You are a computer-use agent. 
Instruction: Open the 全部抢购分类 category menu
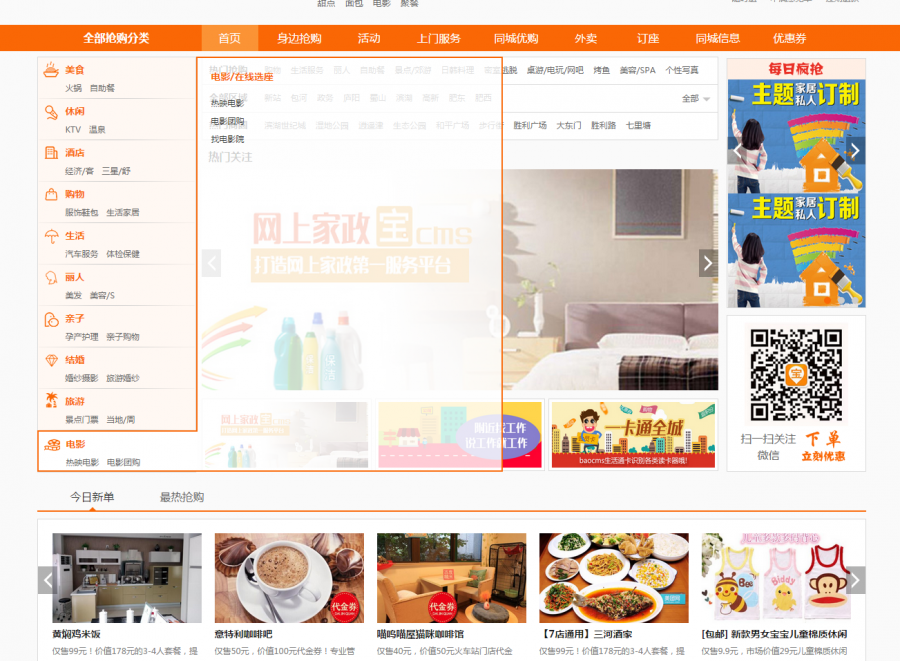(x=117, y=38)
